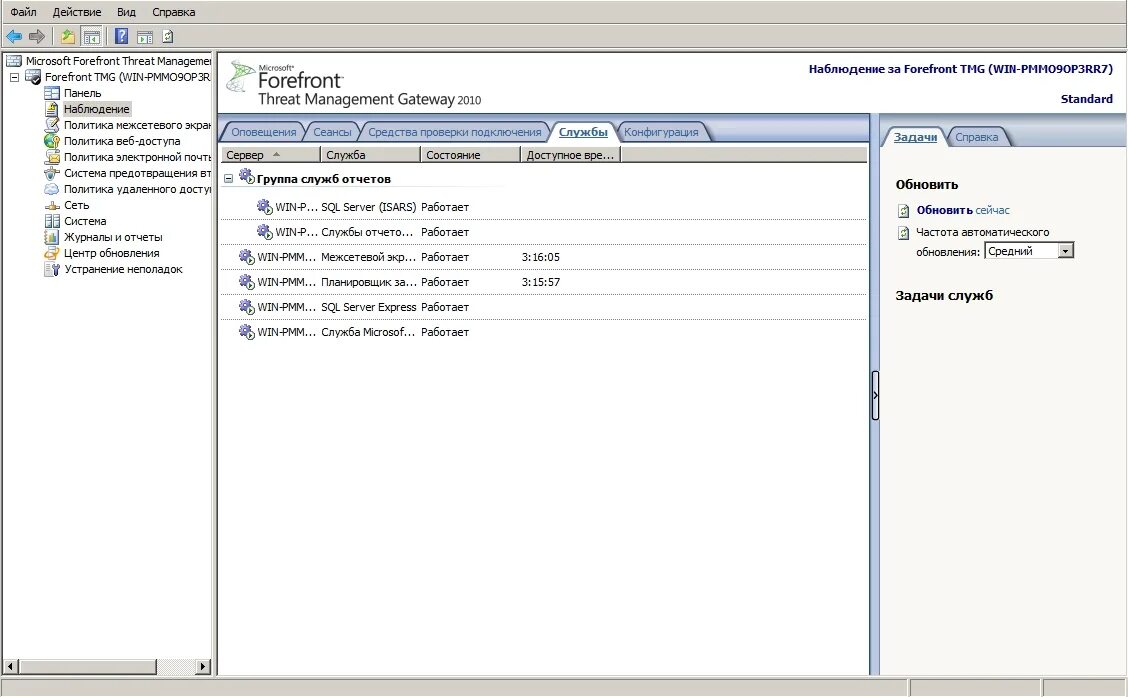Open the Вид menu
Viewport: 1128px width, 697px height.
[x=125, y=11]
